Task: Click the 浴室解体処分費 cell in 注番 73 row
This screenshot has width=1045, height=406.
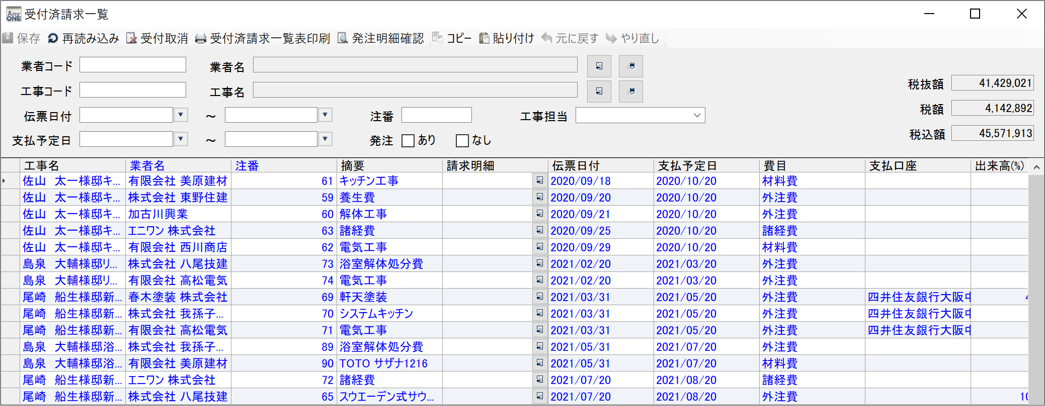Action: pyautogui.click(x=389, y=264)
